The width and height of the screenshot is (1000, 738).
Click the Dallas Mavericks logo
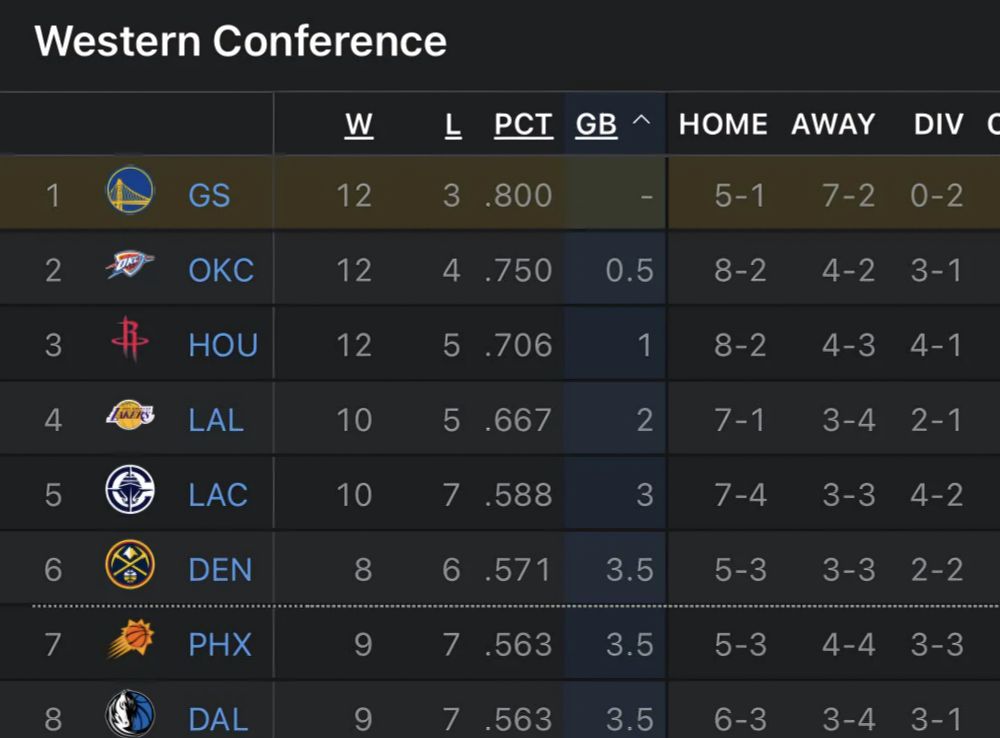[130, 715]
